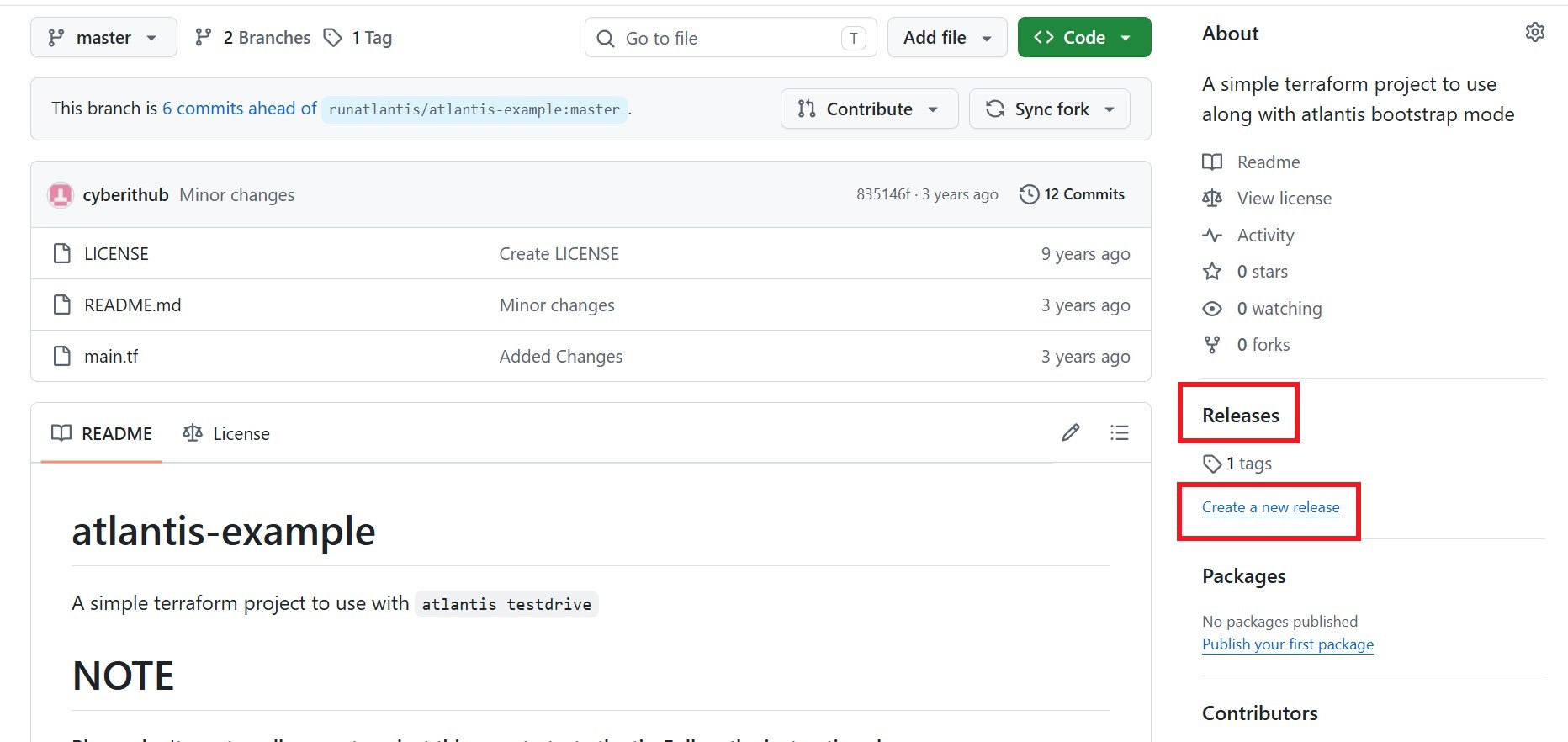Click the file icon next to LICENSE
The height and width of the screenshot is (742, 1568).
[x=62, y=253]
